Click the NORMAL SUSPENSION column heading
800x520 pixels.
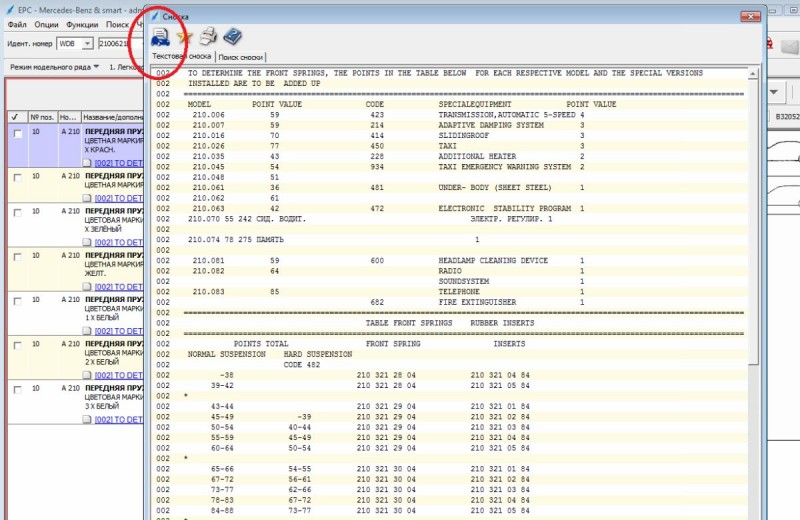(227, 354)
